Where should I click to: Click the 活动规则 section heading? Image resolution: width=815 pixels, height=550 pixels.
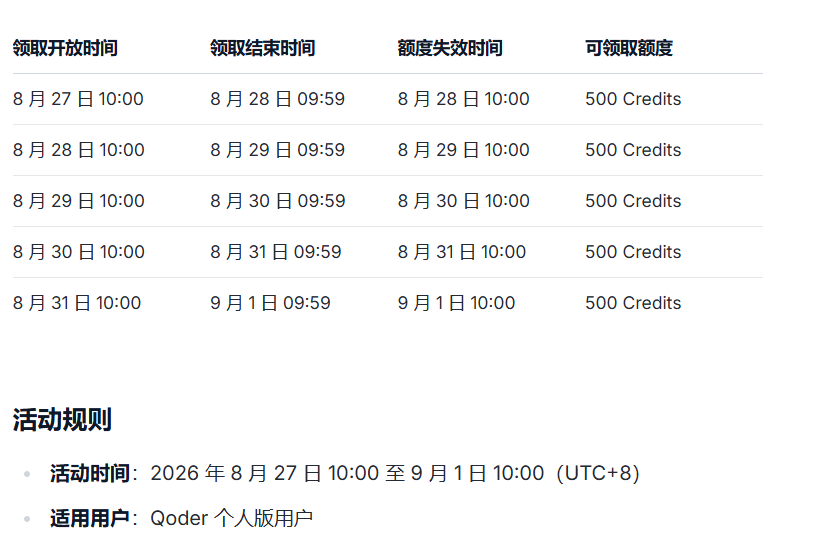click(x=62, y=420)
